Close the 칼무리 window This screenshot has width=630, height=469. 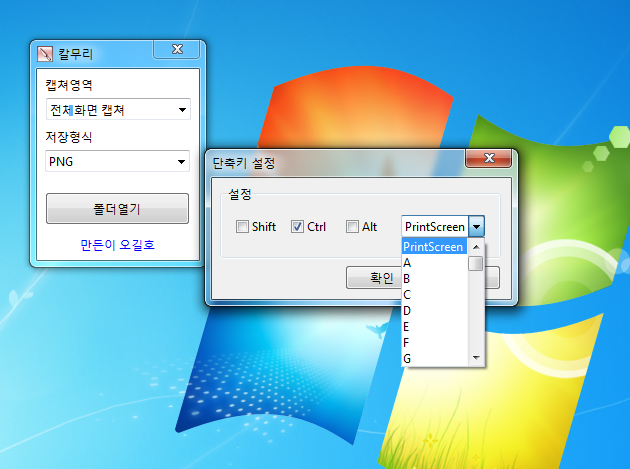pyautogui.click(x=177, y=49)
